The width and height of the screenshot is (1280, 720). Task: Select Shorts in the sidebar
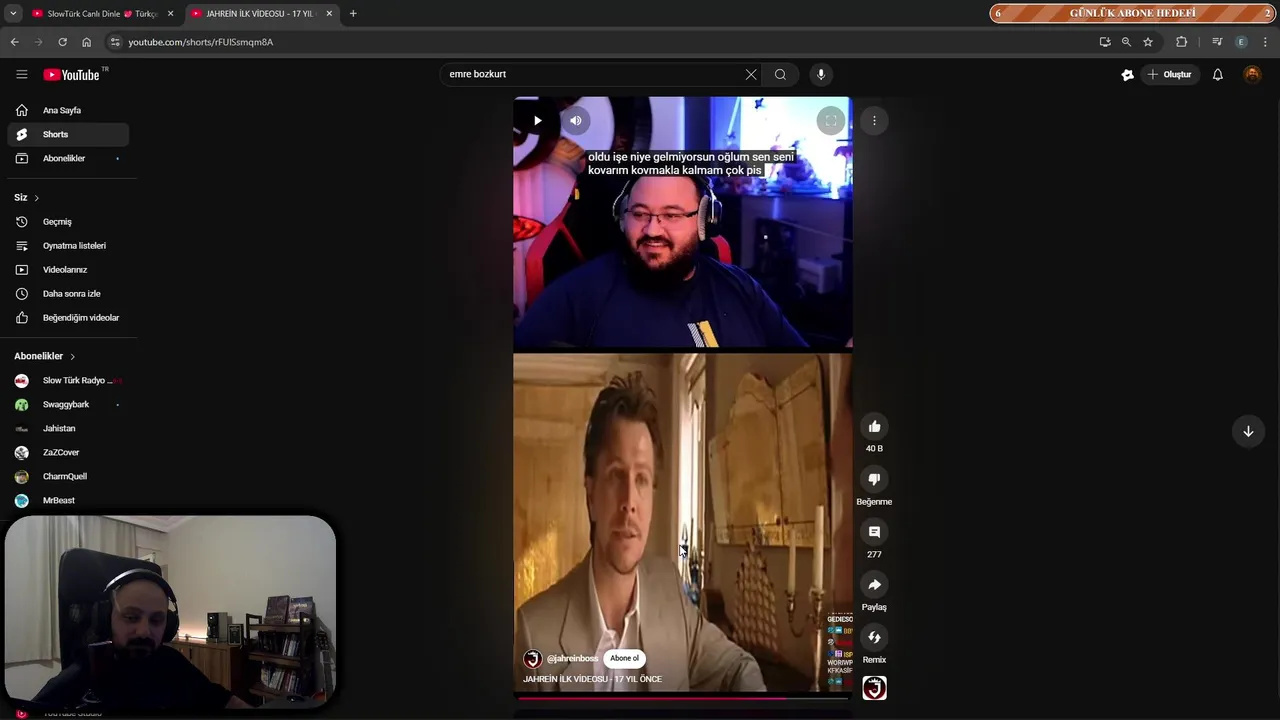68,134
